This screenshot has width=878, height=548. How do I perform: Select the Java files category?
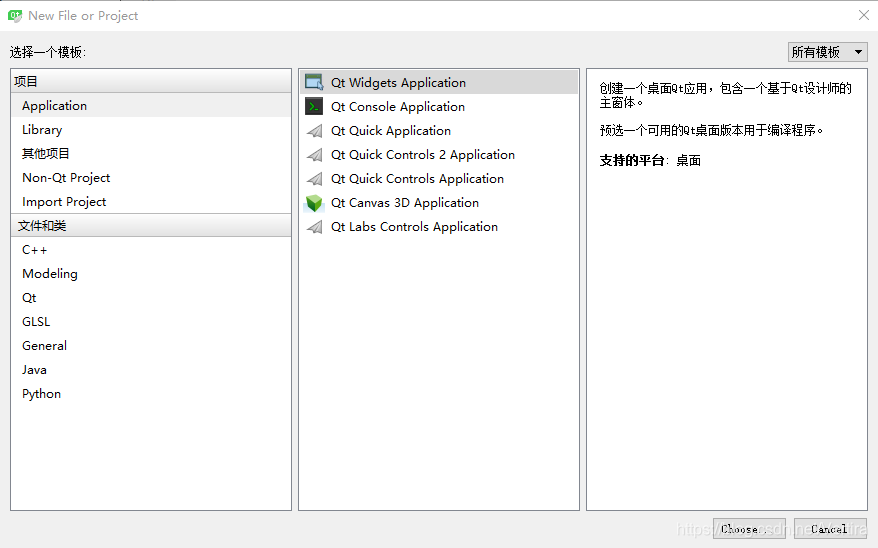(151, 370)
